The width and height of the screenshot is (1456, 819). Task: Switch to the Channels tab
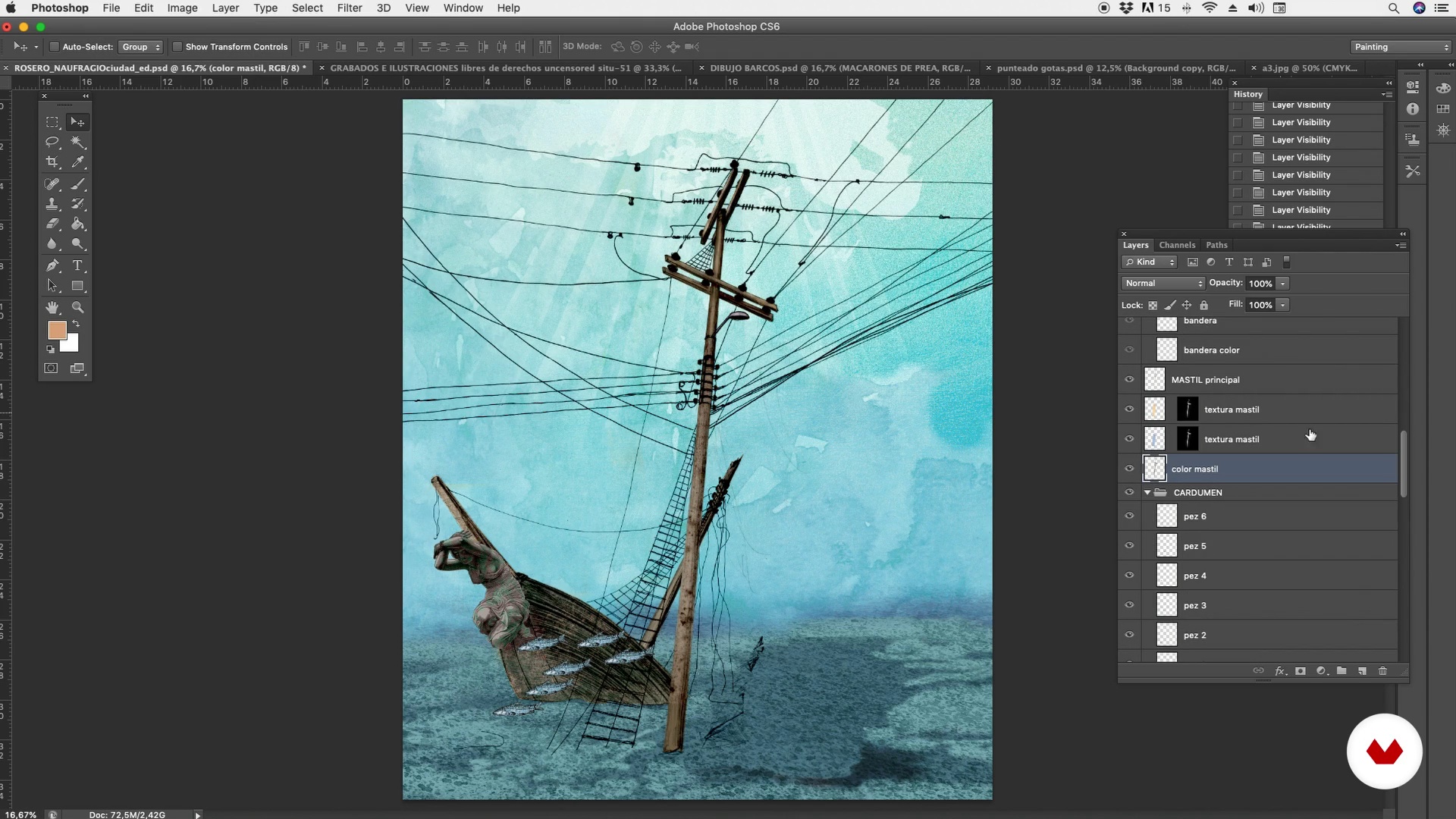(1177, 245)
